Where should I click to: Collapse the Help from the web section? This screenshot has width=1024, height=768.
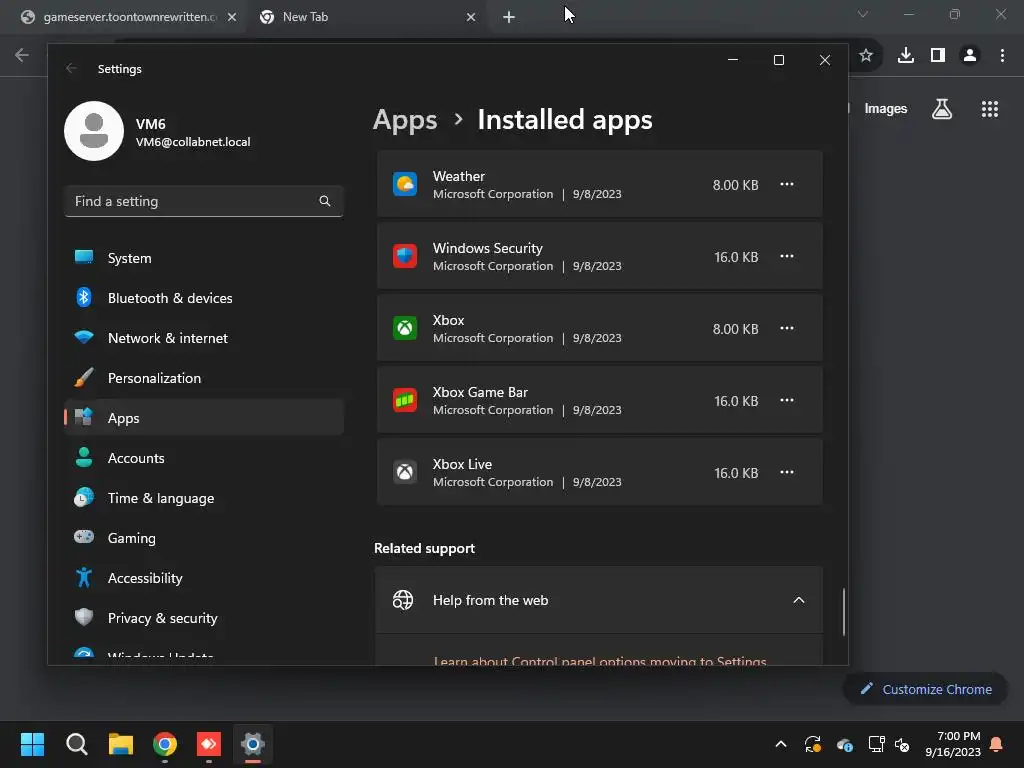tap(799, 600)
